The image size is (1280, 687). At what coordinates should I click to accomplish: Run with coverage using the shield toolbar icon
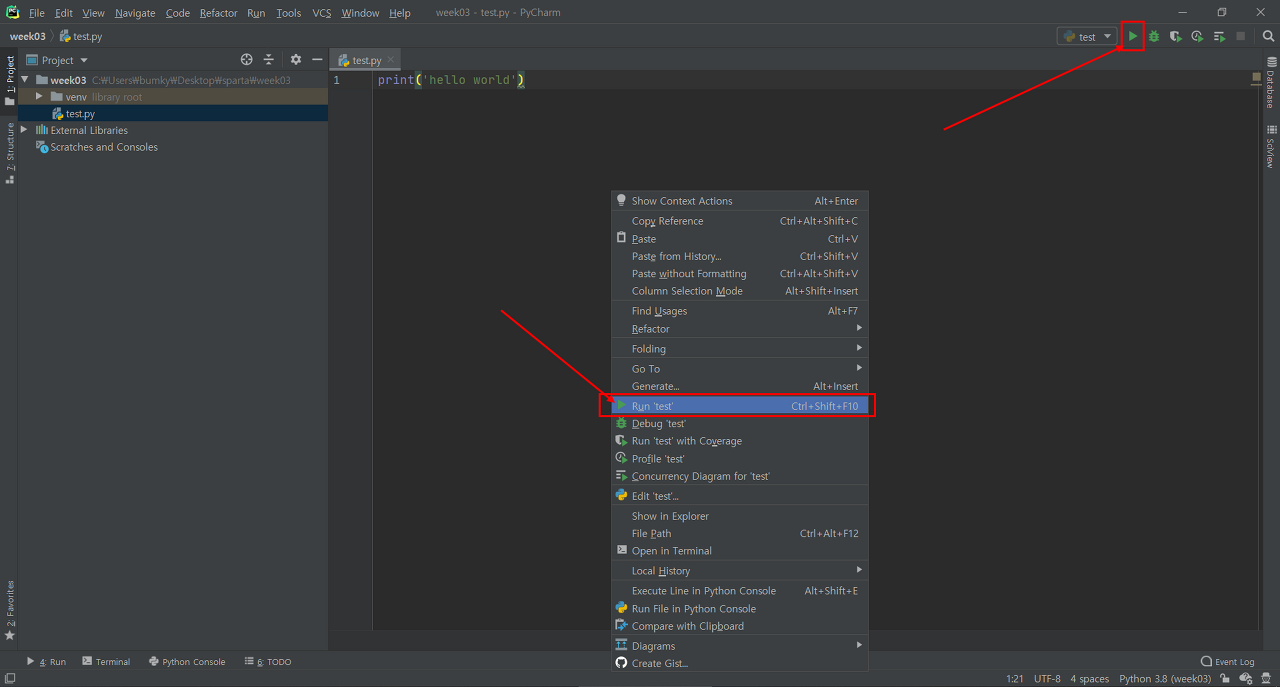pos(1176,36)
